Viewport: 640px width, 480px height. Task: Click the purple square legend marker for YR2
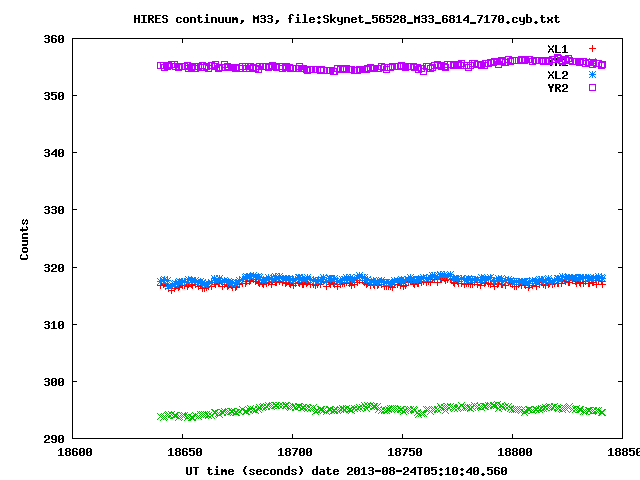592,88
